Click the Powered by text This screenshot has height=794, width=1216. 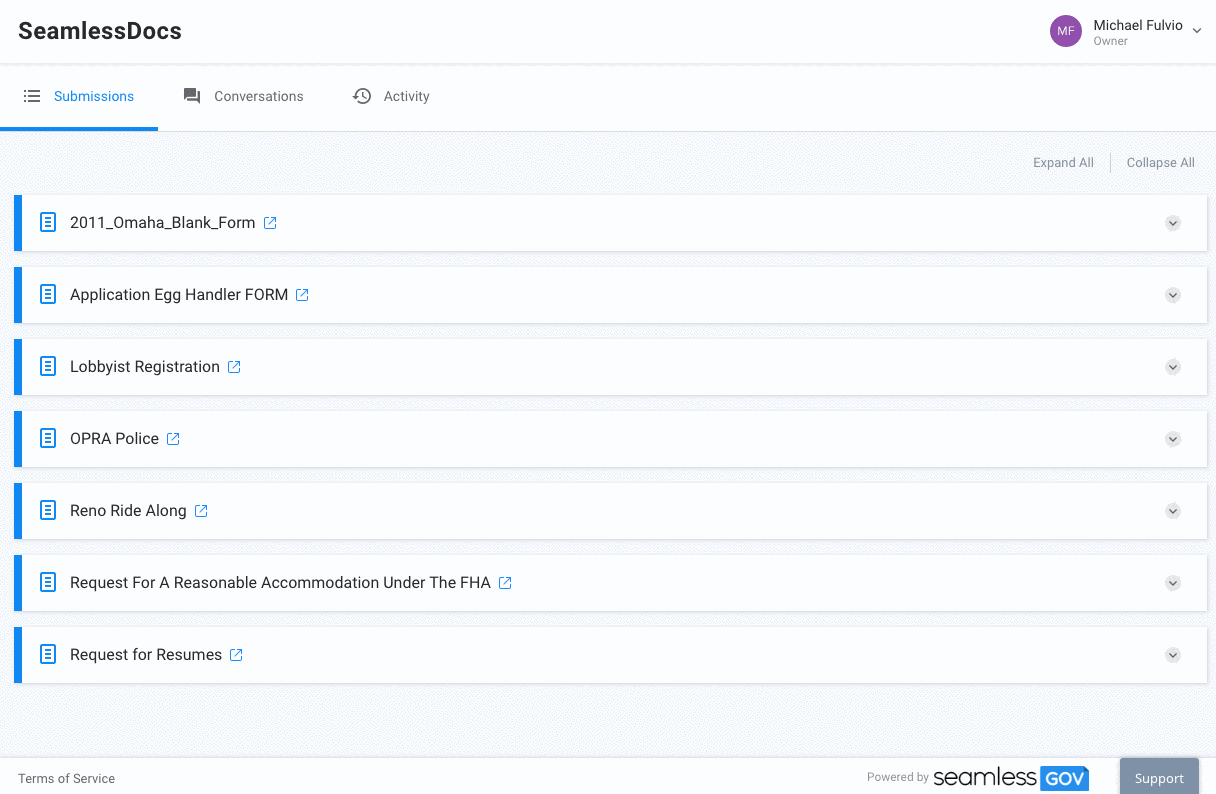click(898, 777)
